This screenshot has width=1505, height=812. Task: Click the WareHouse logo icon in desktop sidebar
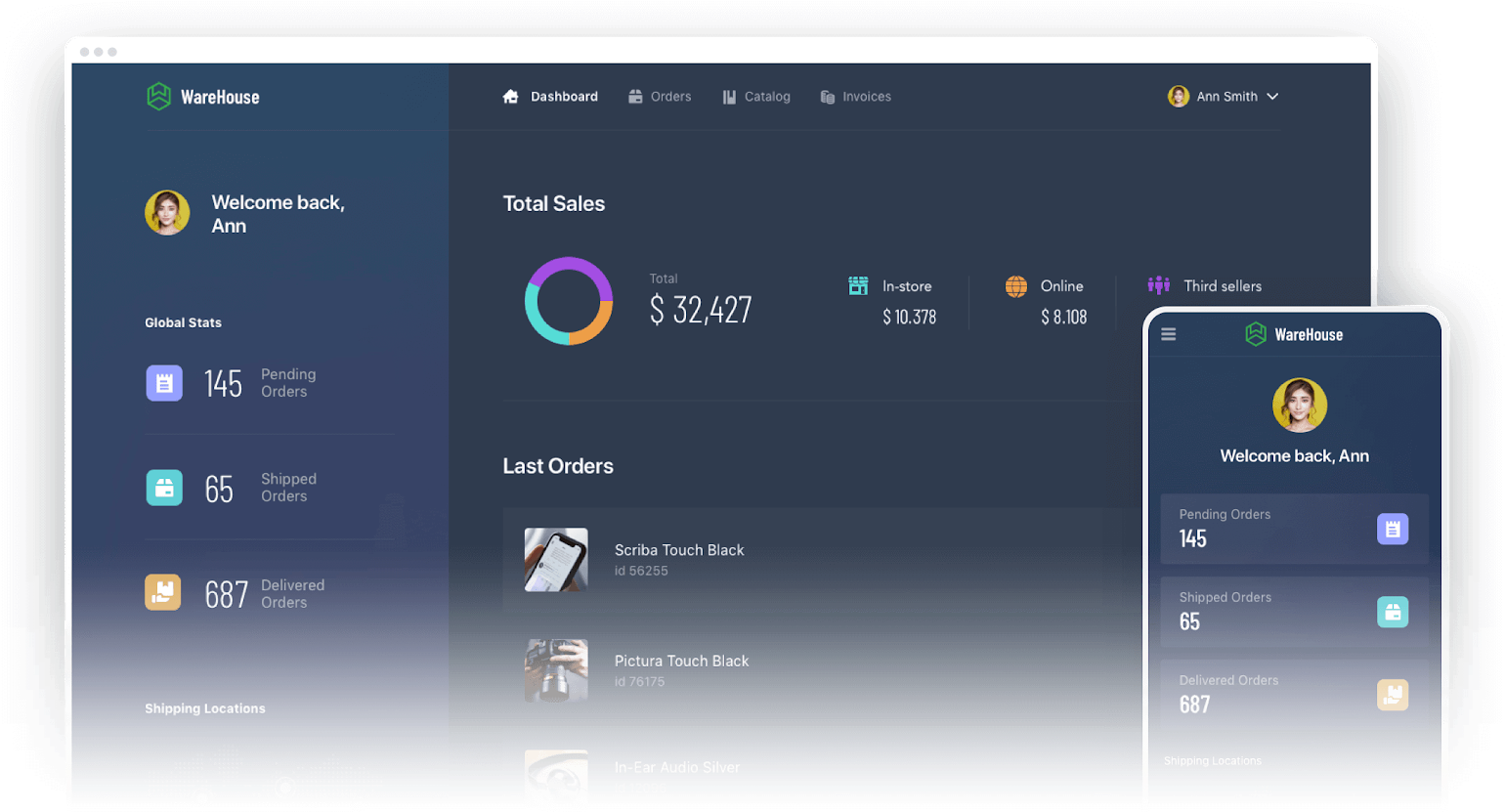tap(158, 96)
